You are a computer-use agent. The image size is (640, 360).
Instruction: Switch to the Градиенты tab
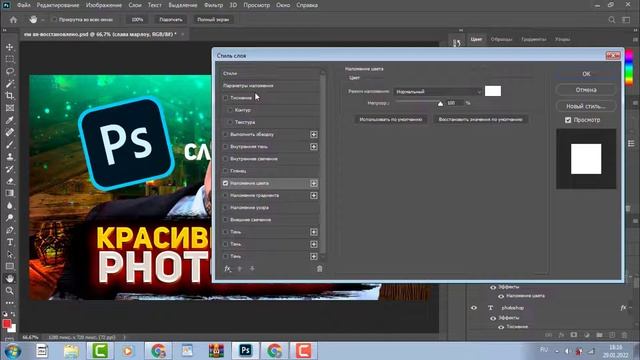coord(533,40)
